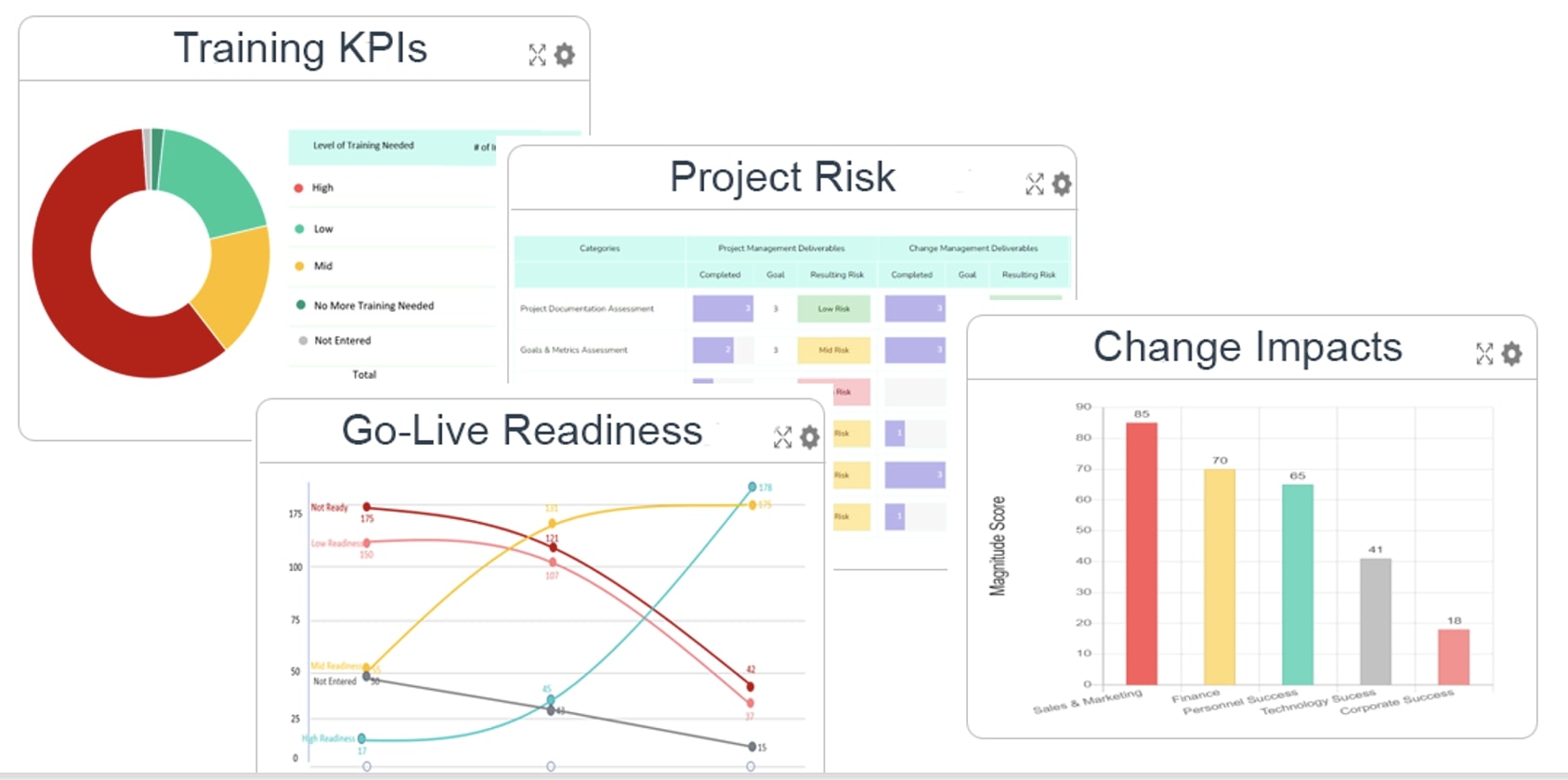Expand the Go-Live Readiness widget

pos(782,437)
